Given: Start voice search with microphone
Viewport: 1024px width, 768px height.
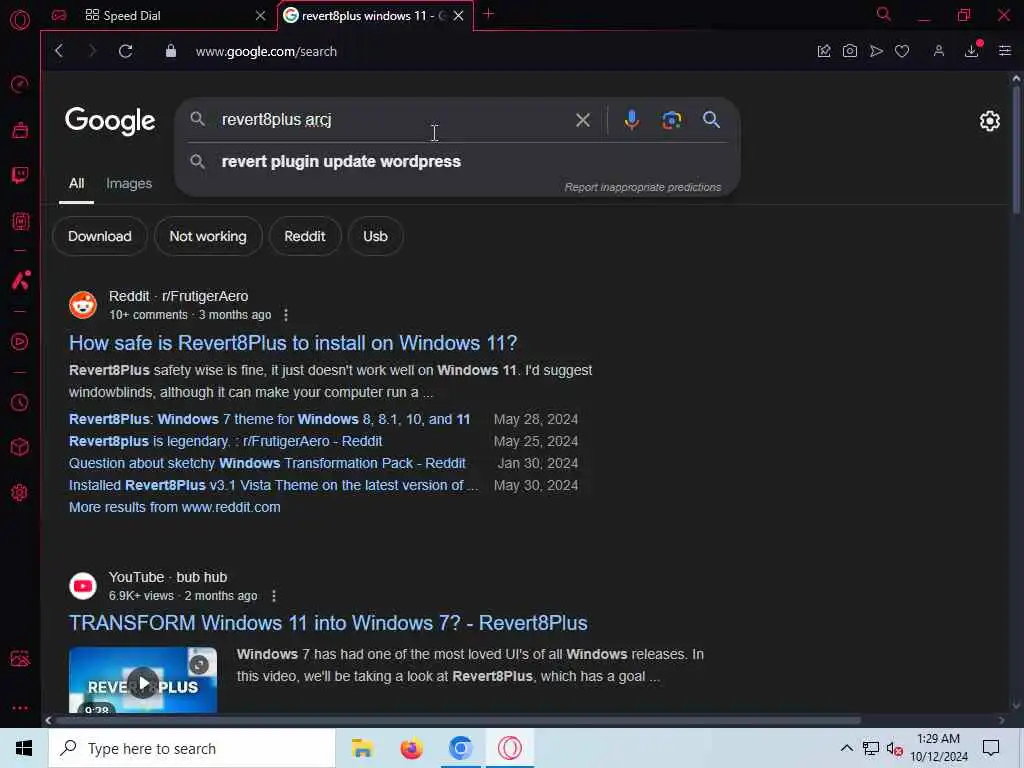Looking at the screenshot, I should coord(632,120).
